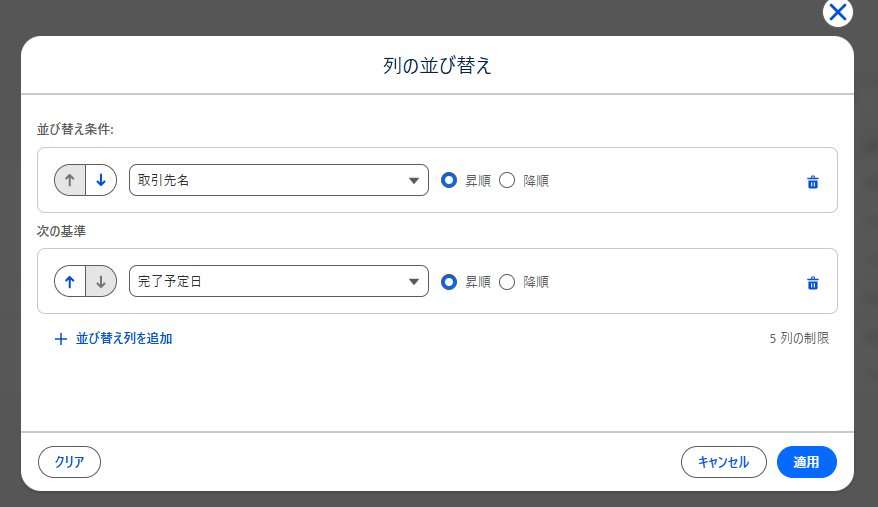
Task: Select 降順 for the 取引先名 row
Action: pos(507,181)
